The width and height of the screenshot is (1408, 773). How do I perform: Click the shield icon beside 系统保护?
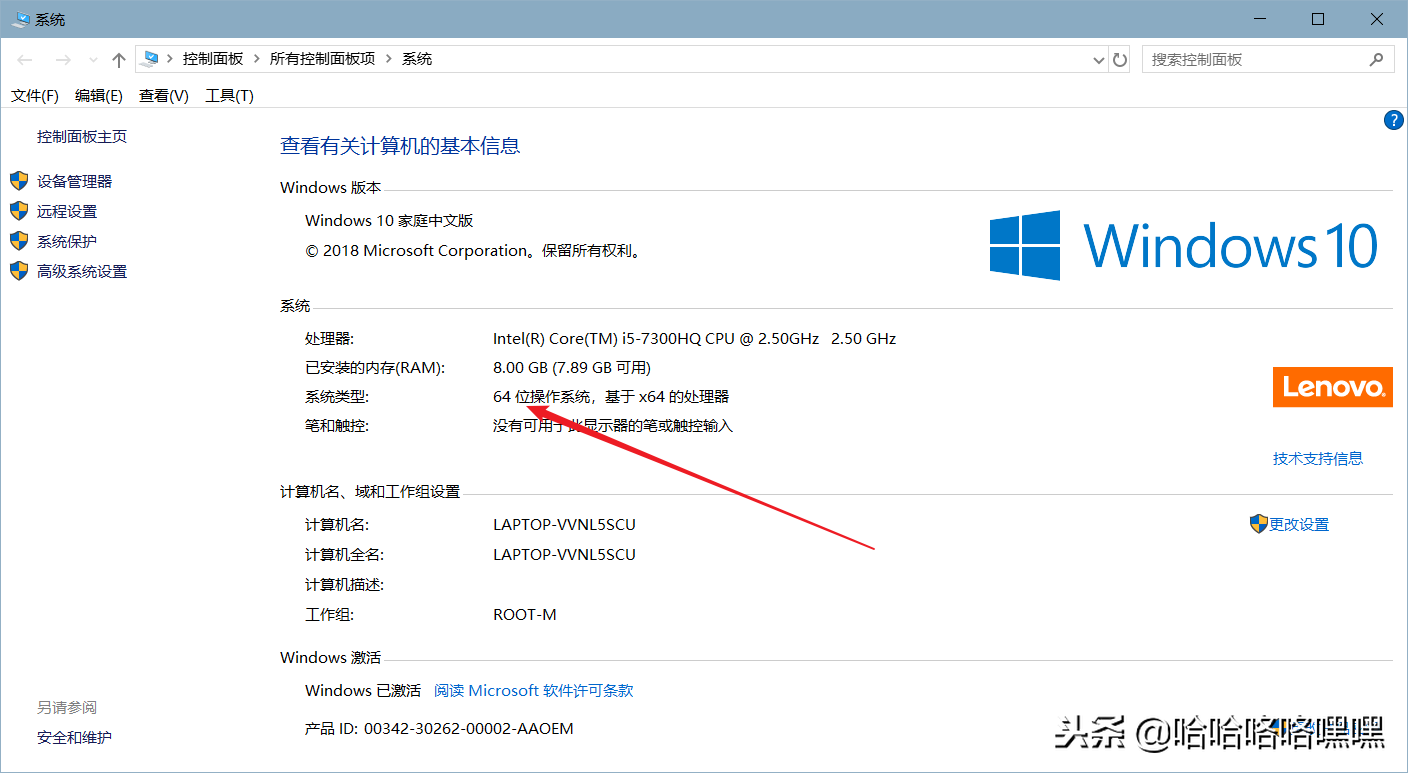click(x=19, y=241)
